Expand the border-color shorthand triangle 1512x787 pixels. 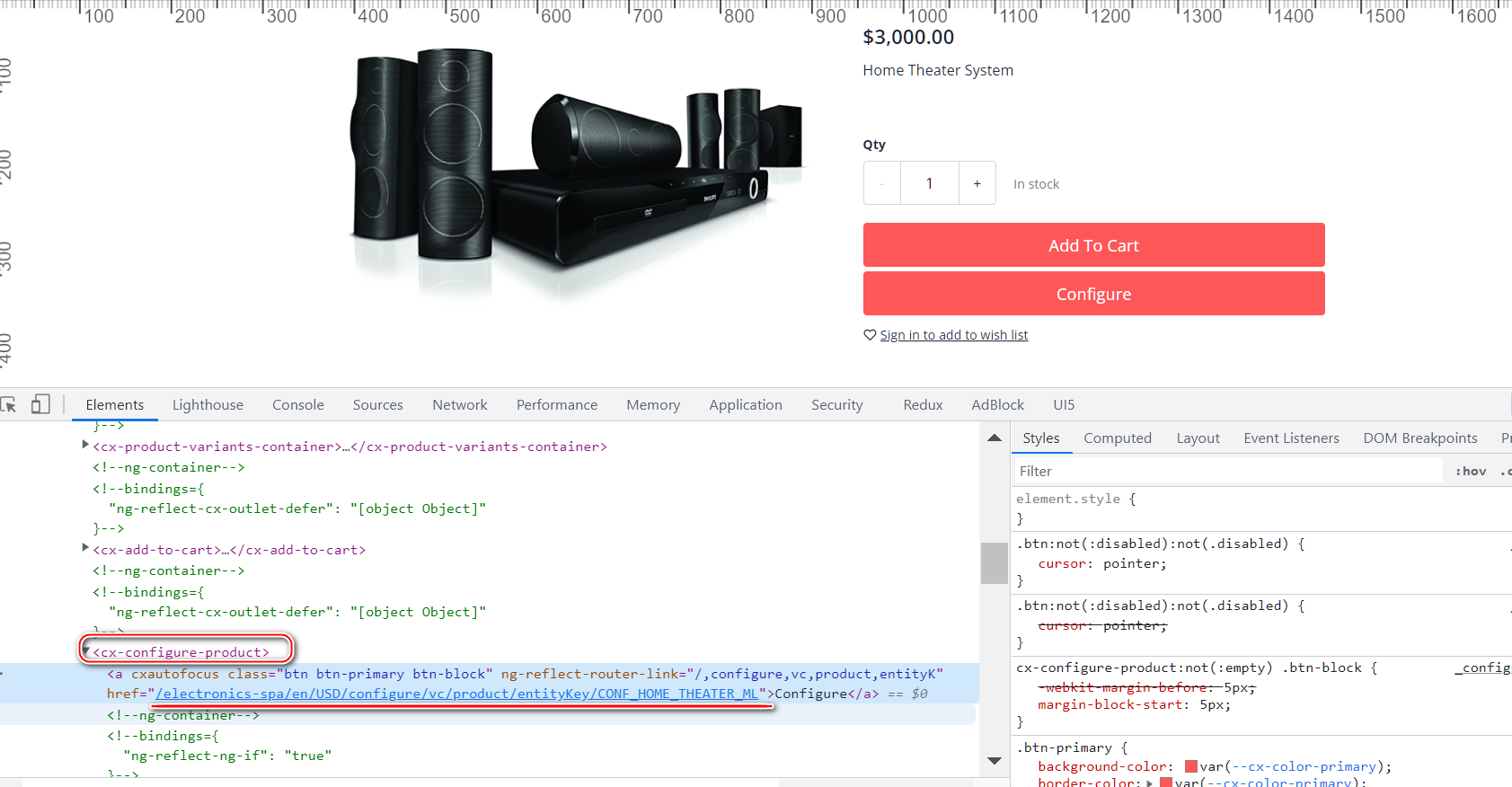(x=1150, y=783)
